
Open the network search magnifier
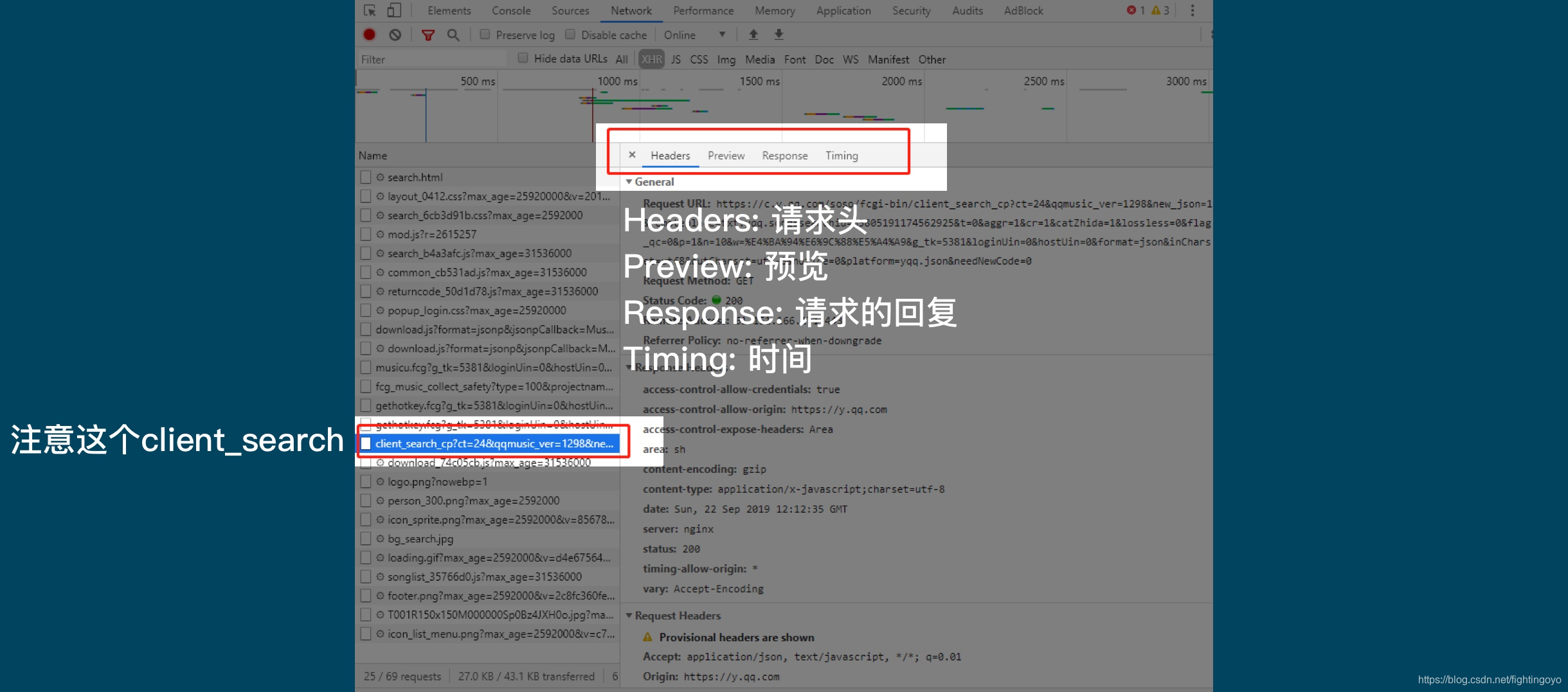pos(453,35)
